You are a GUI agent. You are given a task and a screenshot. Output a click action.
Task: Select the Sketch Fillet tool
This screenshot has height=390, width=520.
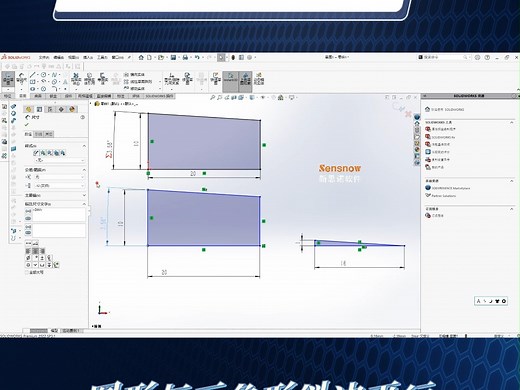pos(54,89)
